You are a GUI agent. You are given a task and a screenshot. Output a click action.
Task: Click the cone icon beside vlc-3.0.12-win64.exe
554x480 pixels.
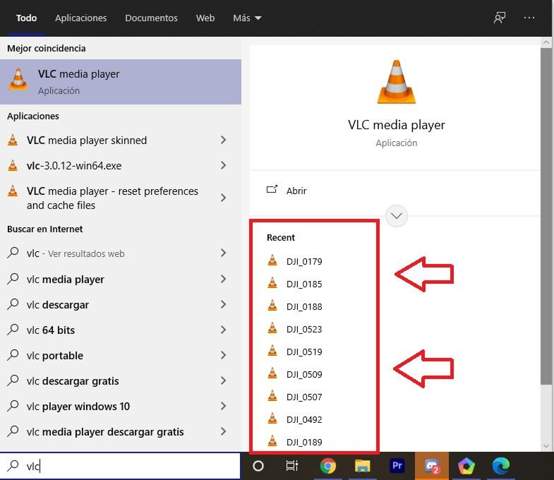pos(13,166)
